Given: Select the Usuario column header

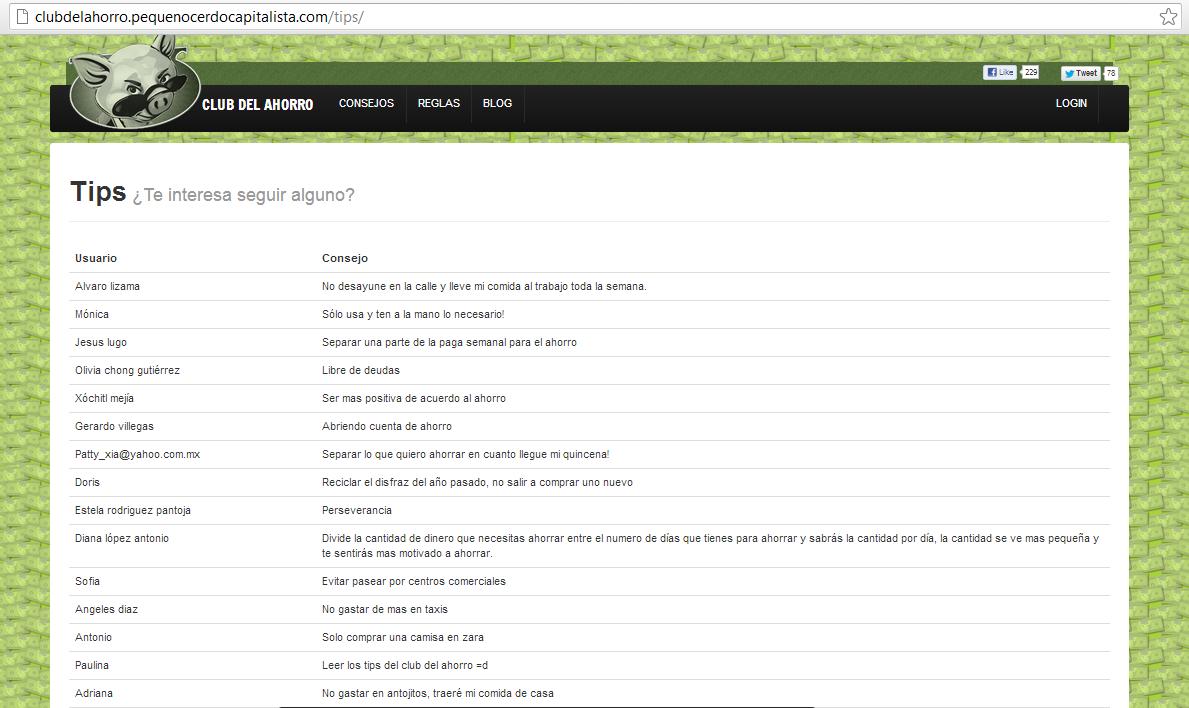Looking at the screenshot, I should [96, 258].
